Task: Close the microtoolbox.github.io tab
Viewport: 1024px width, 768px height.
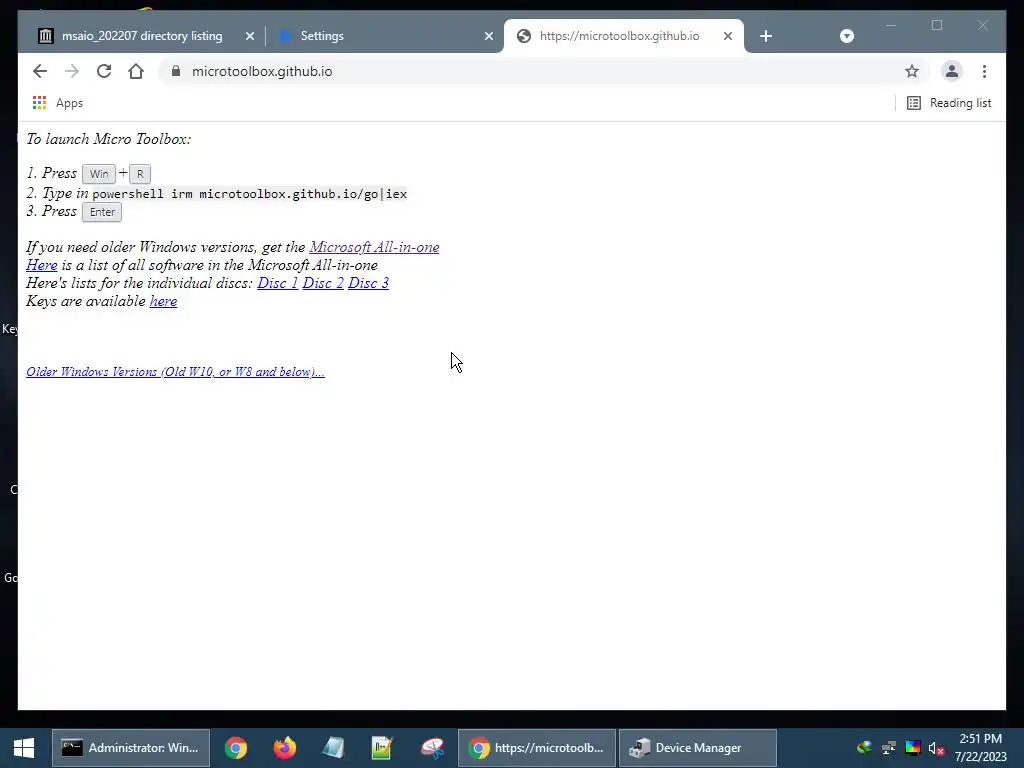Action: (728, 36)
